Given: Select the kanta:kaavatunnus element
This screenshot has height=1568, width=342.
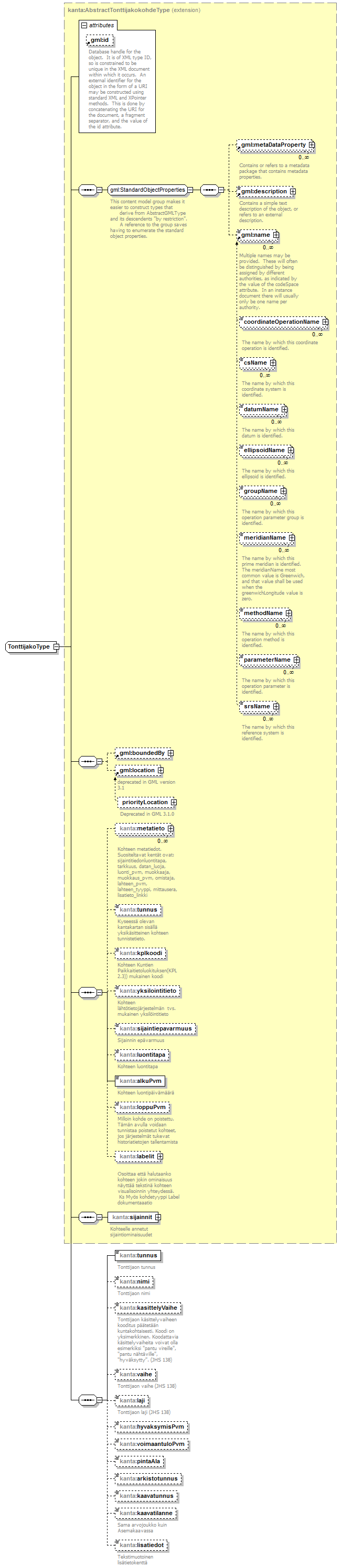Looking at the screenshot, I should (146, 1496).
